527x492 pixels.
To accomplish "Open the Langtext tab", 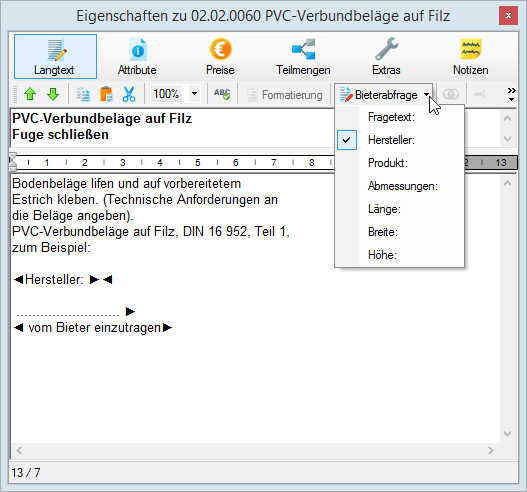I will pos(55,56).
